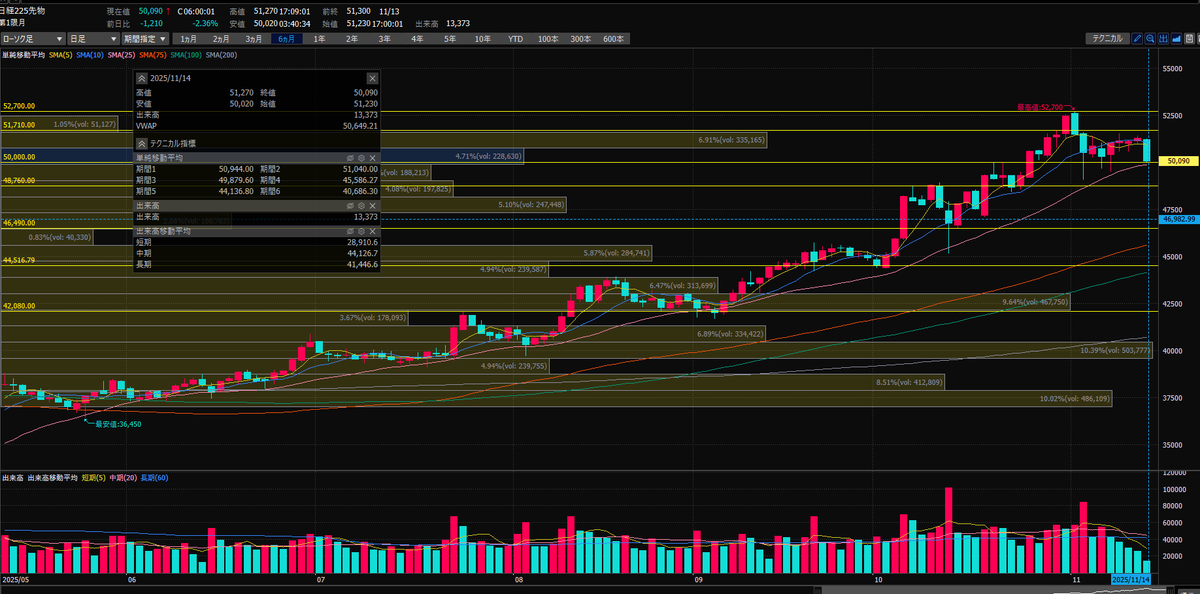Viewport: 1200px width, 594px height.
Task: Click the 50,090 current price axis tag
Action: coord(1177,159)
